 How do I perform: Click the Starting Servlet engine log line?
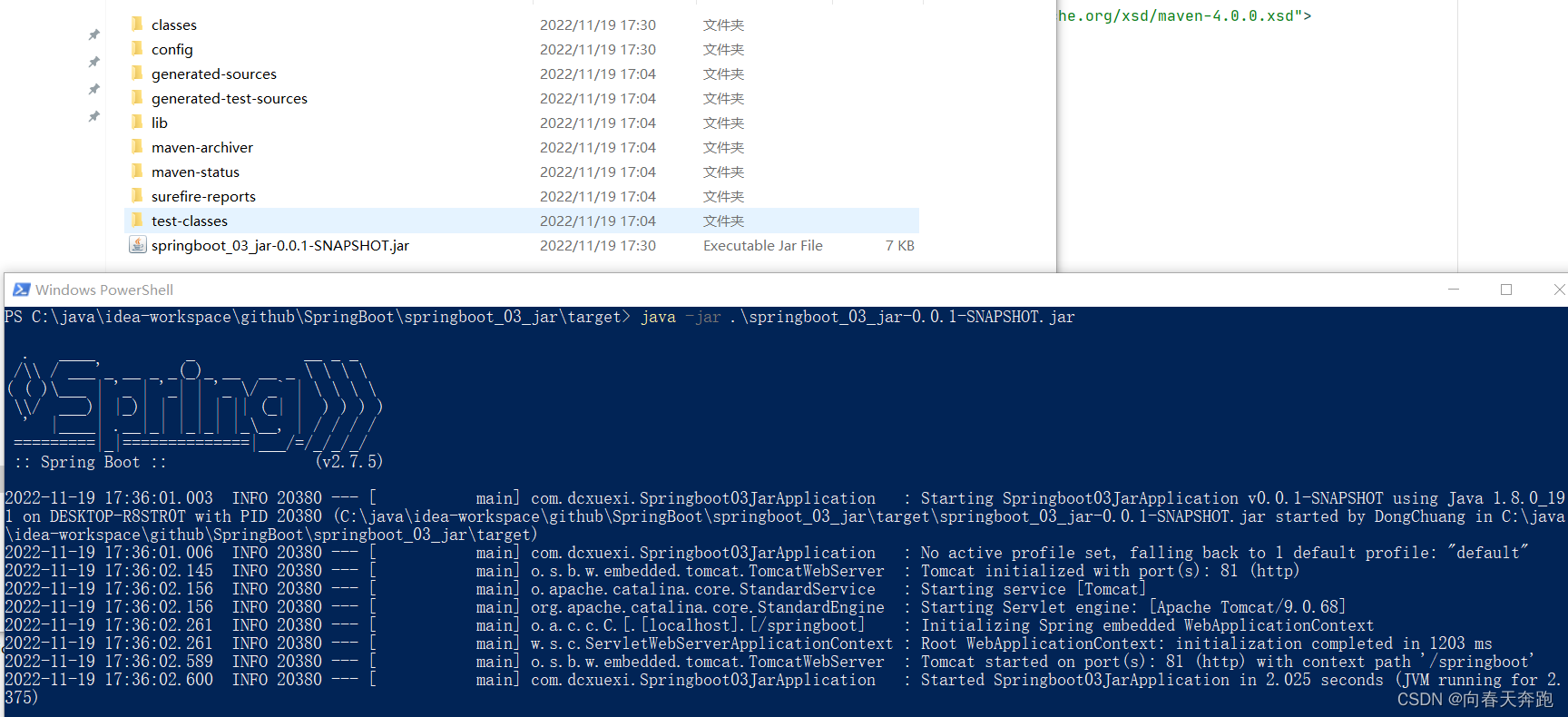[1133, 607]
